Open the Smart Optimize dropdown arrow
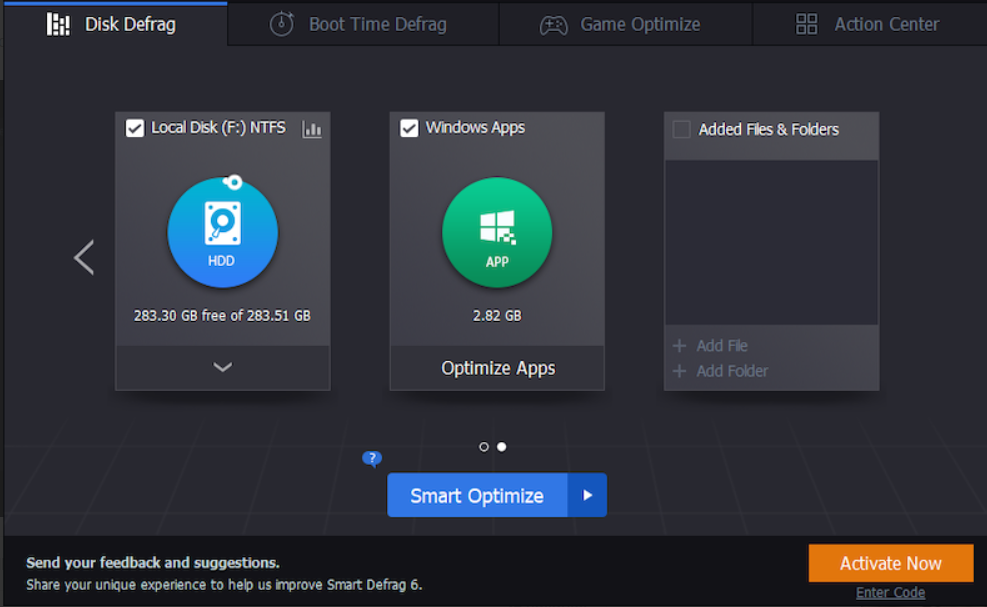This screenshot has width=987, height=607. pos(588,495)
